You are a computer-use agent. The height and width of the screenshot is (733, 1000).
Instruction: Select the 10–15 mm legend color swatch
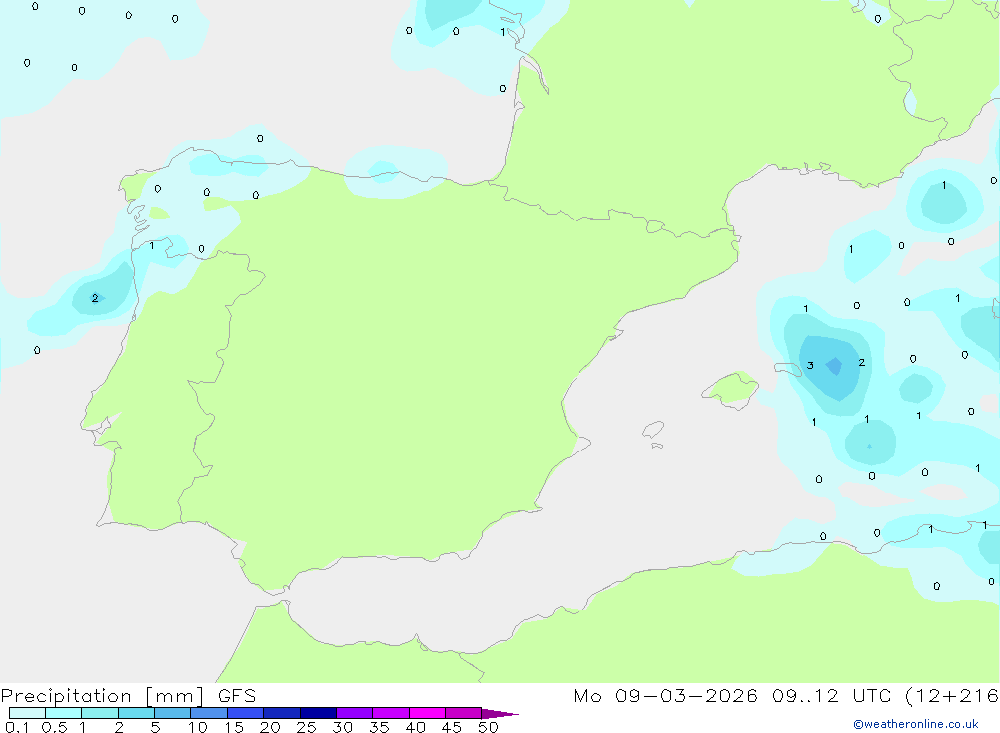209,713
